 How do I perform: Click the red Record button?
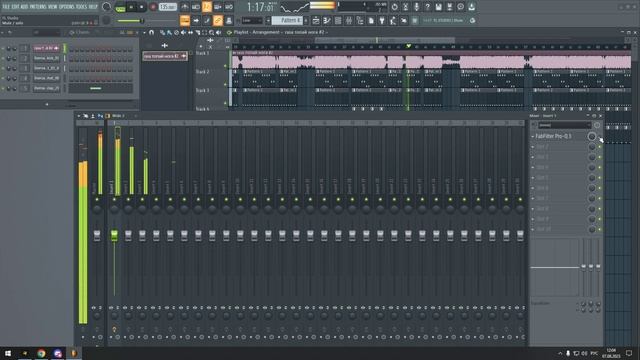point(153,7)
